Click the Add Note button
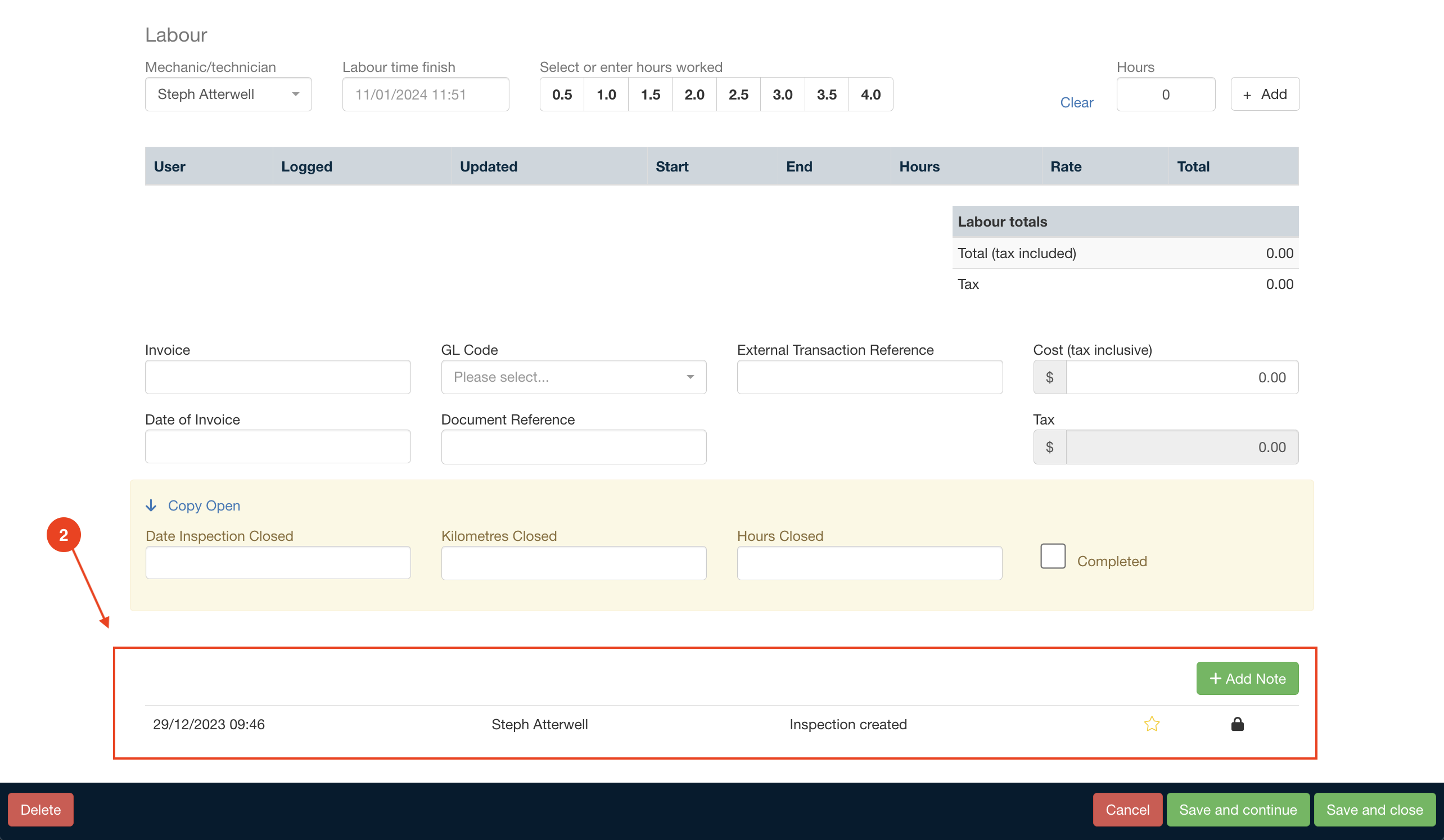This screenshot has height=840, width=1444. [x=1247, y=679]
